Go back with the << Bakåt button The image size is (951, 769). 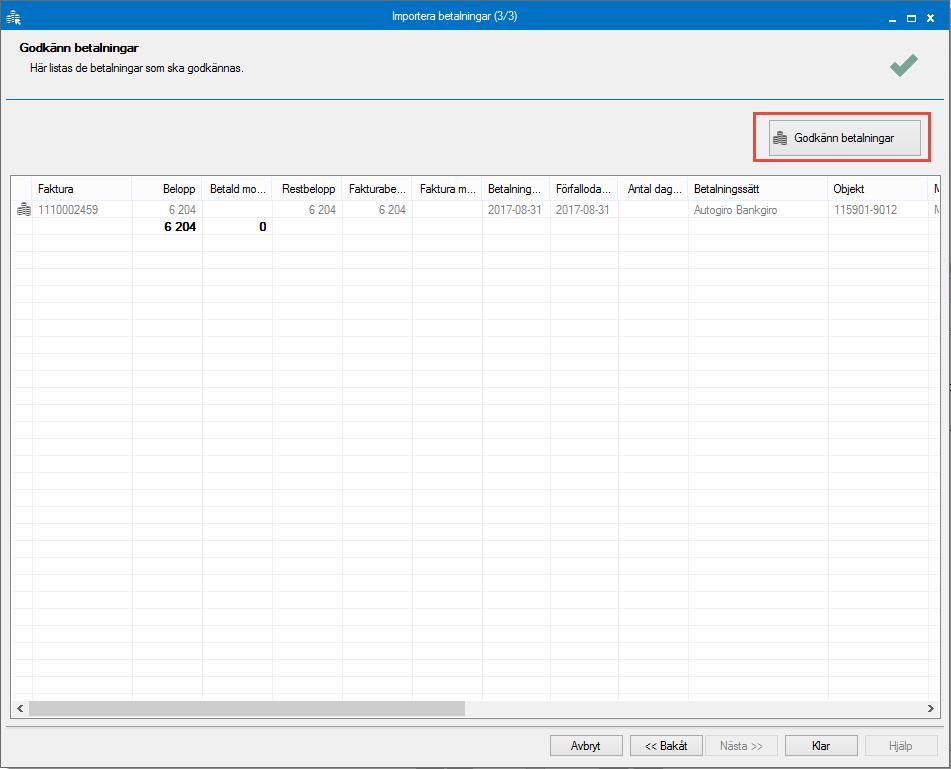pos(666,745)
